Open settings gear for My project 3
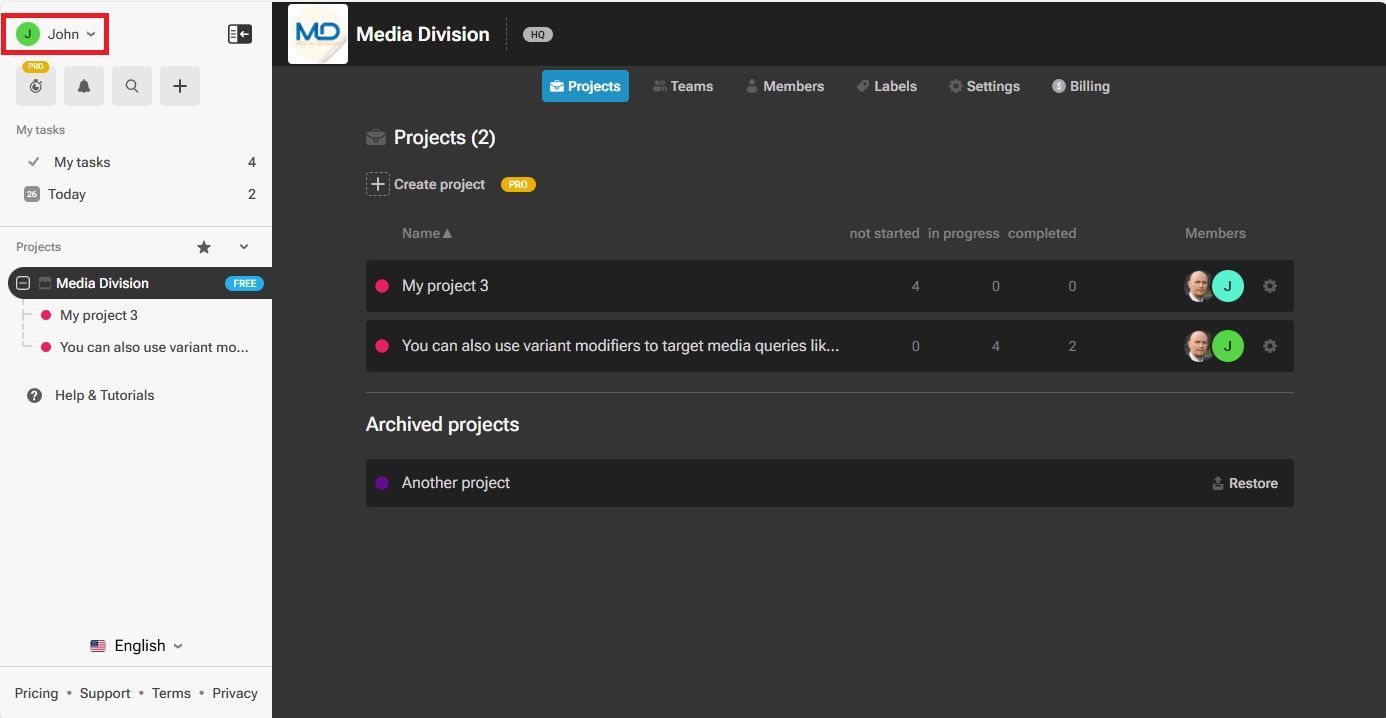Image resolution: width=1386 pixels, height=718 pixels. 1269,286
